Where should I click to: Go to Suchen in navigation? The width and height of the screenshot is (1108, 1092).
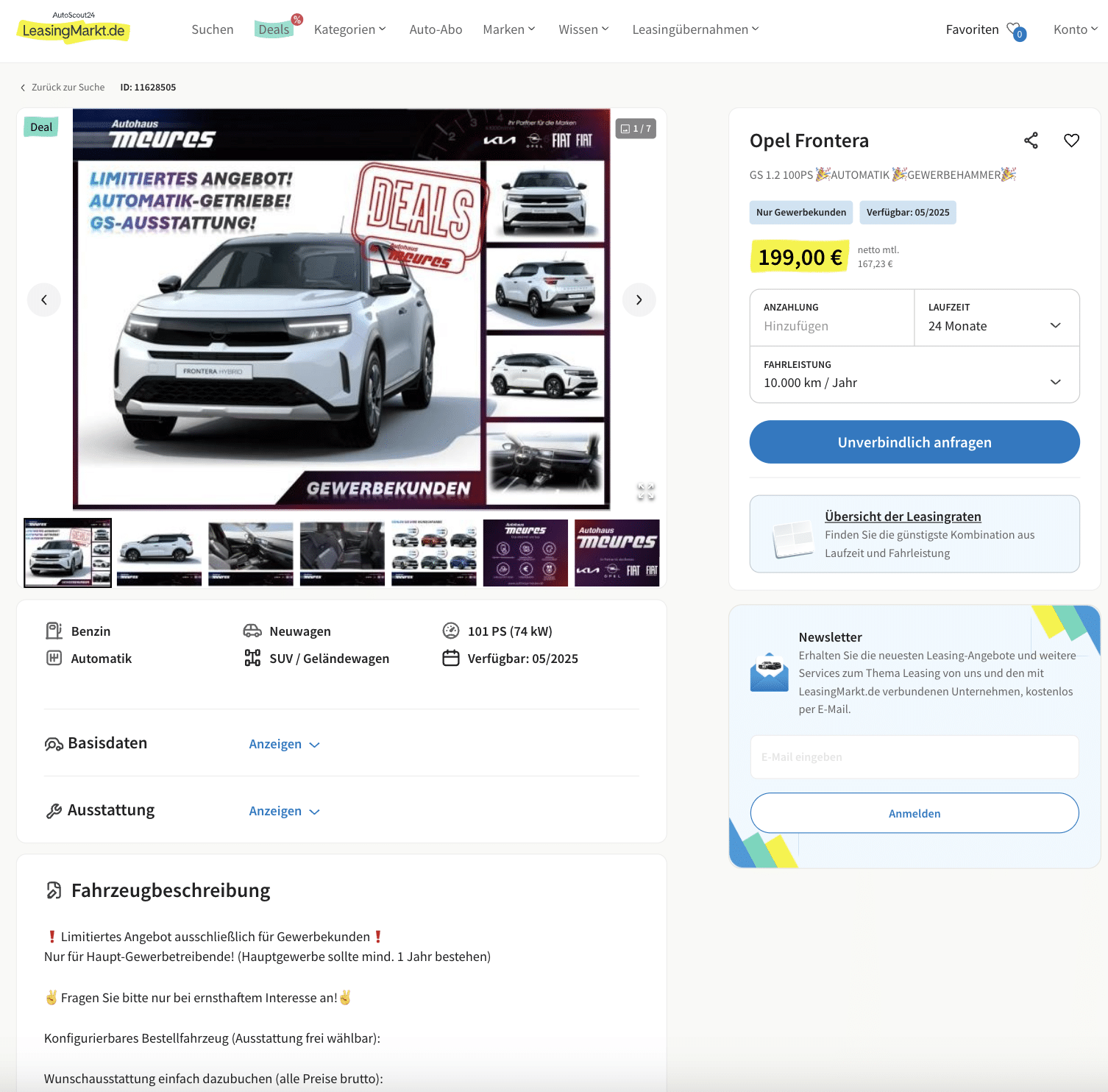[x=213, y=29]
